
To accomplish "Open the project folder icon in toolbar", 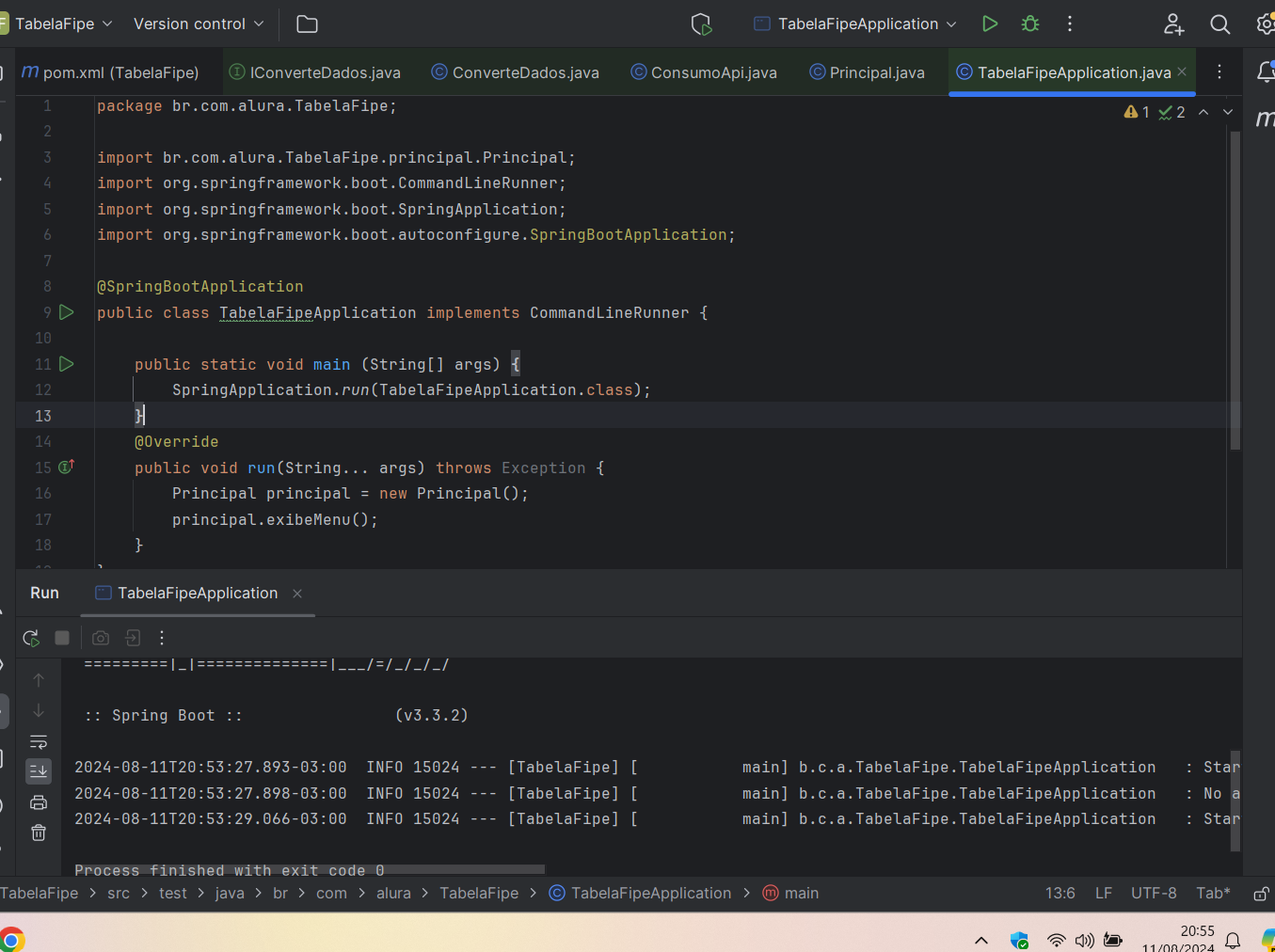I will 307,24.
